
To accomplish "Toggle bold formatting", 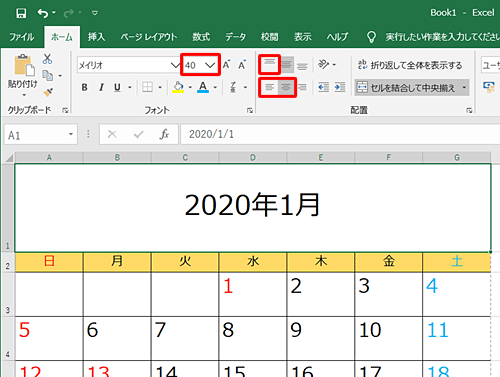I will click(85, 87).
